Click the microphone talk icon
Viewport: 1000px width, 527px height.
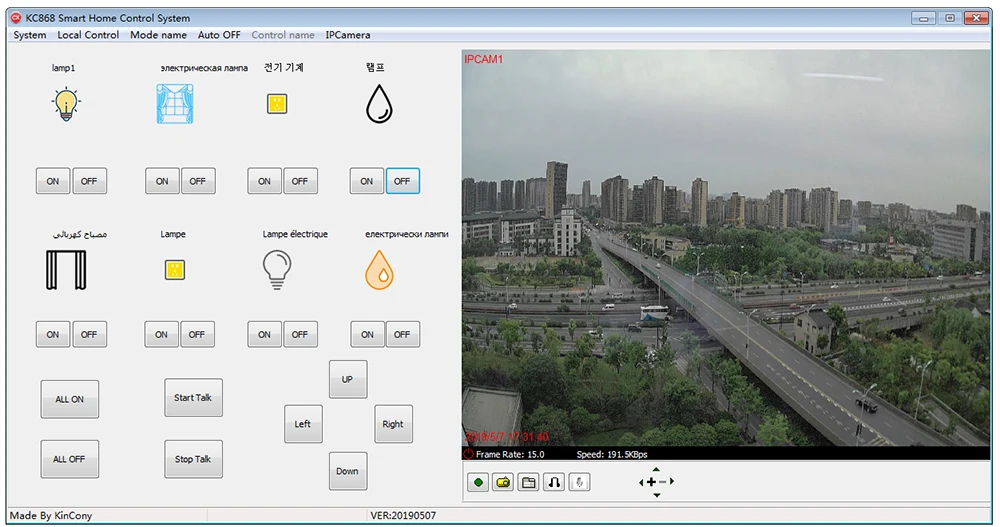click(579, 482)
